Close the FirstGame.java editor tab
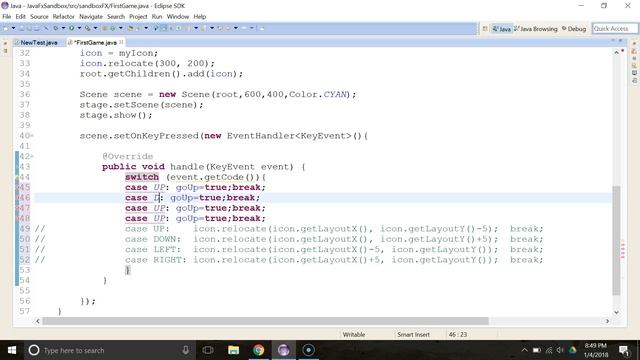This screenshot has width=640, height=360. click(121, 42)
